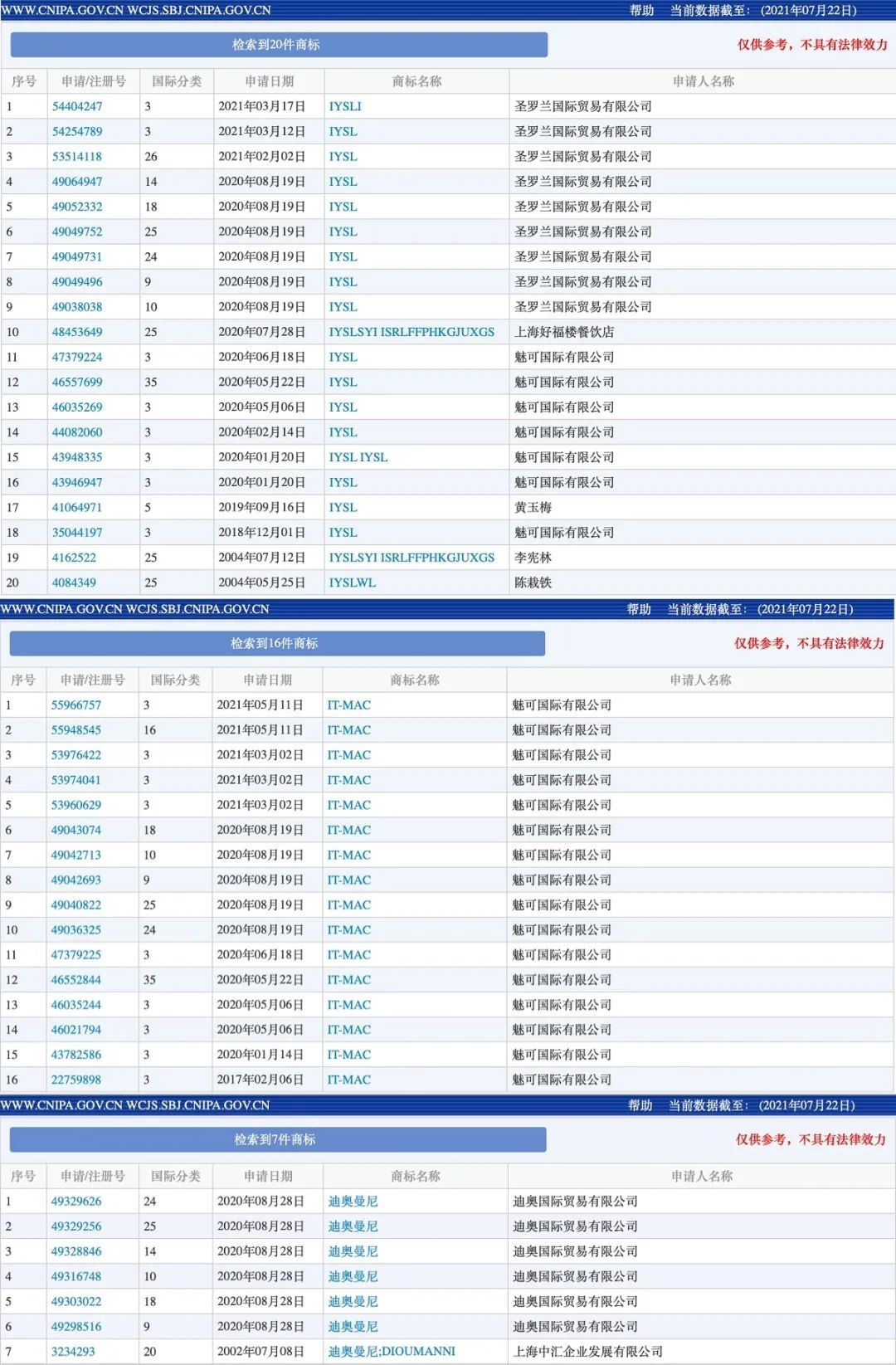Click 帮助 in the third results header

(x=640, y=1105)
